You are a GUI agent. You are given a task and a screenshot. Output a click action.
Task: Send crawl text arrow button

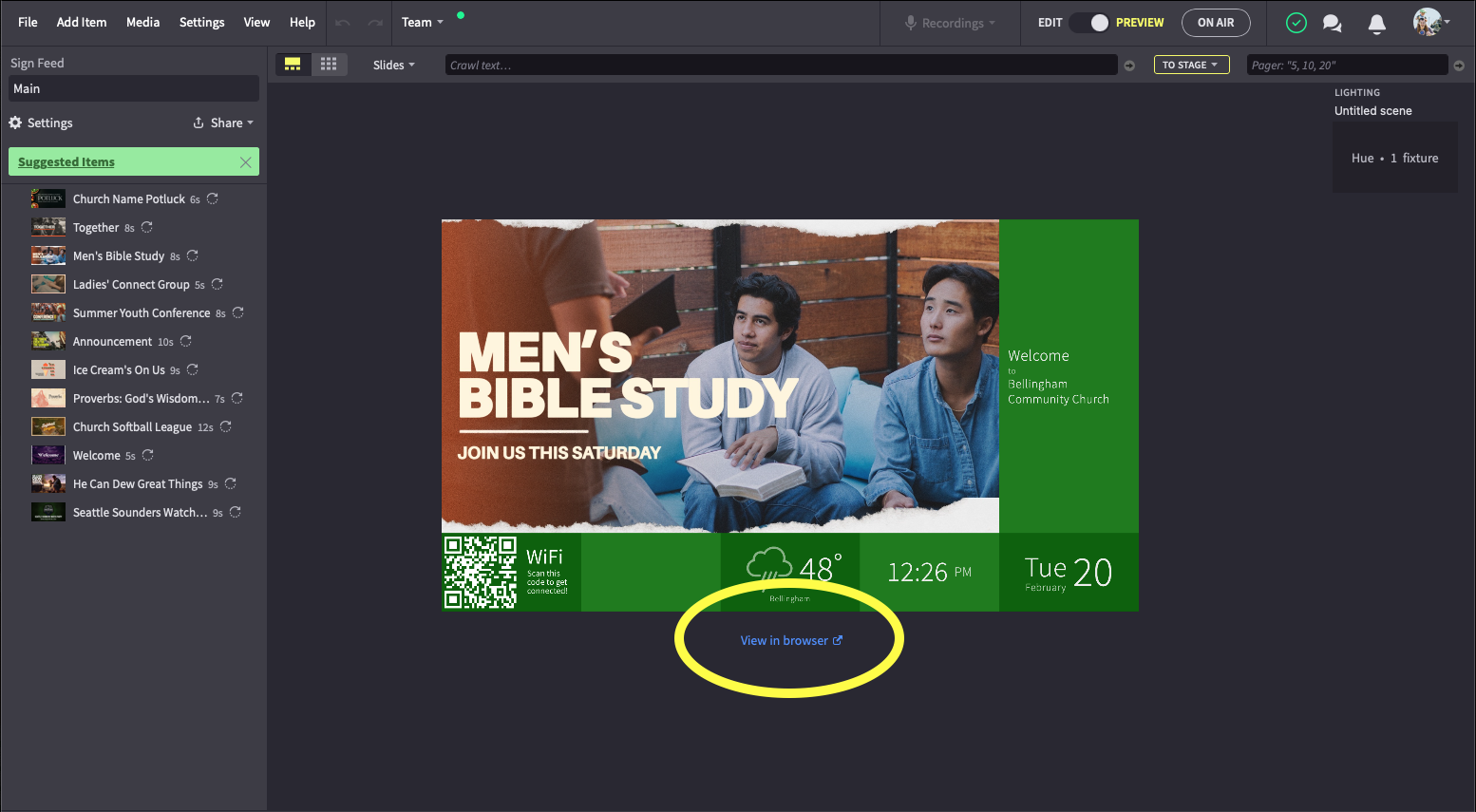pos(1129,66)
